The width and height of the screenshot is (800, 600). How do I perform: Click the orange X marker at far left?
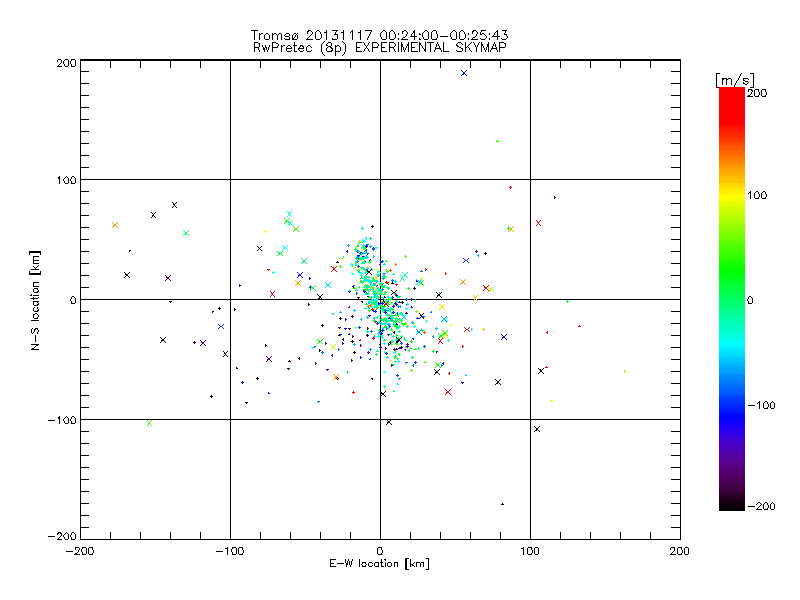[115, 225]
